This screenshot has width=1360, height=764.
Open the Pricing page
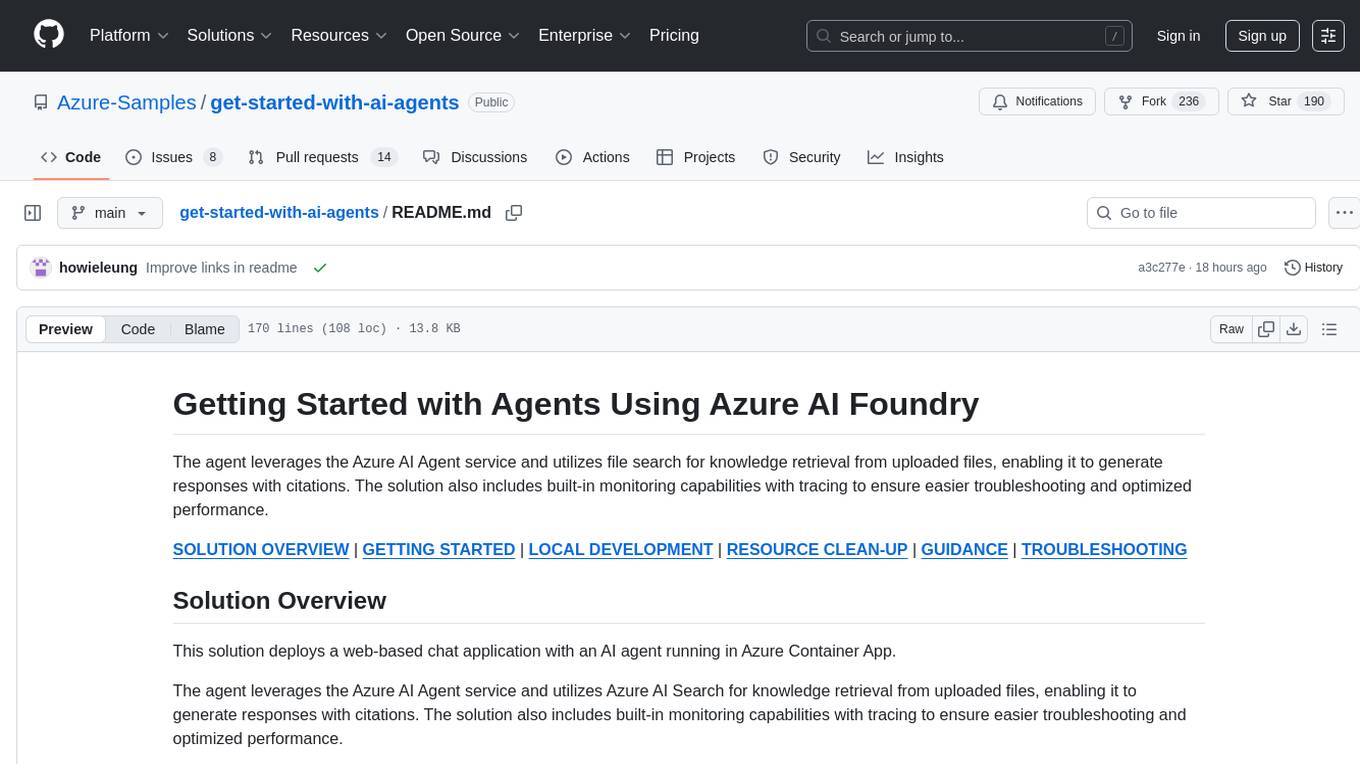pyautogui.click(x=674, y=35)
